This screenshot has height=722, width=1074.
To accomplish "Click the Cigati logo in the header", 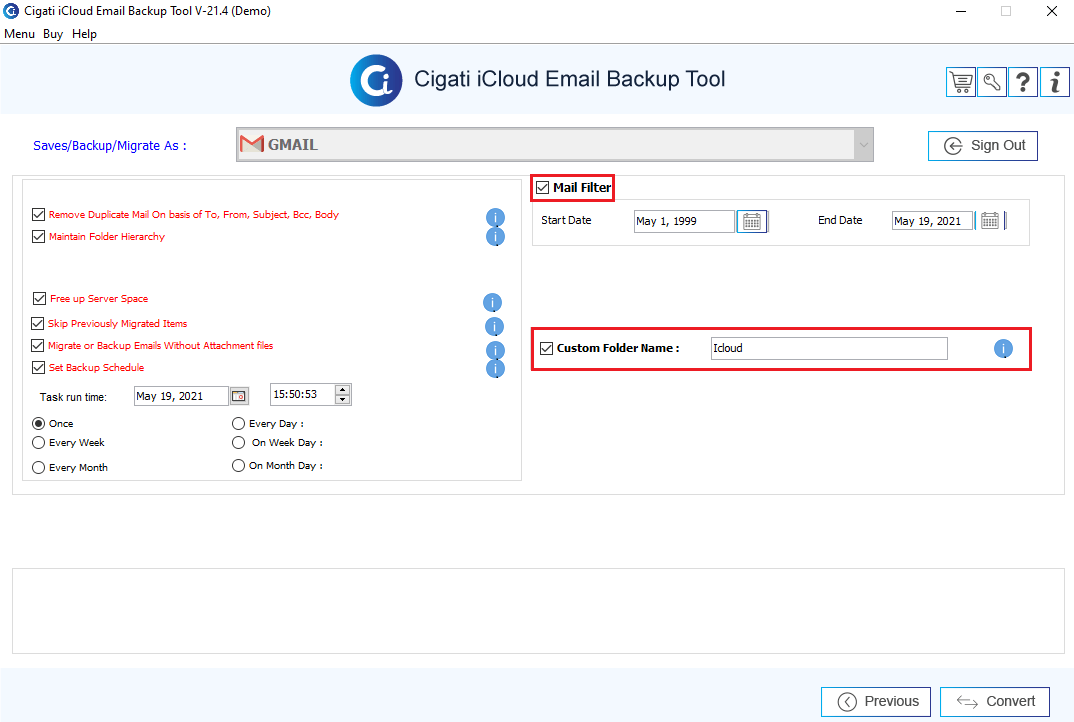I will pyautogui.click(x=376, y=81).
